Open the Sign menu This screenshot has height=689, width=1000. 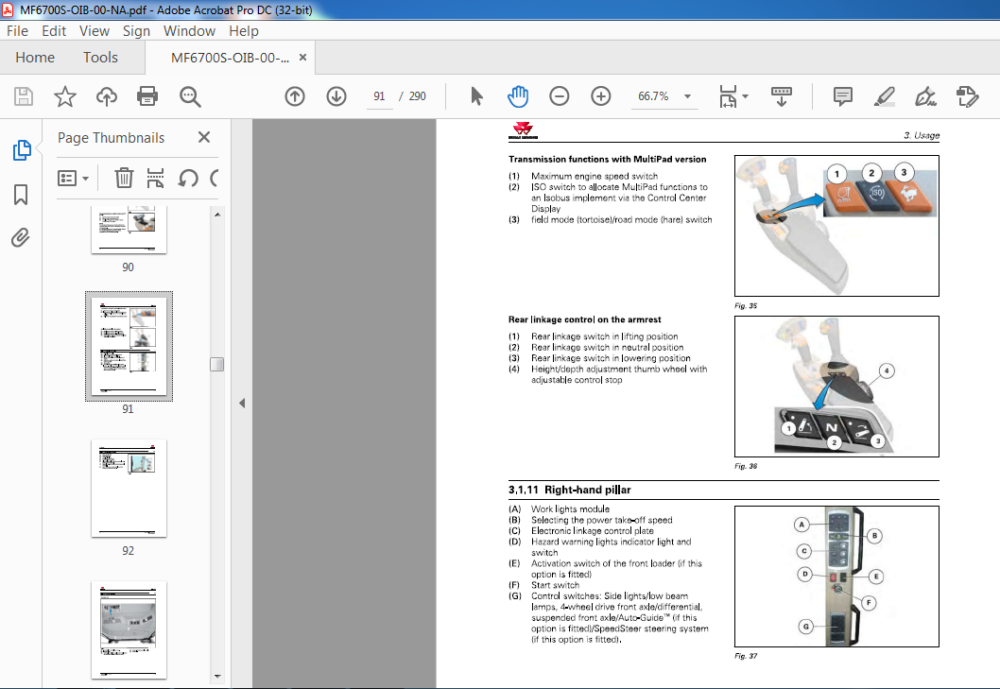136,31
